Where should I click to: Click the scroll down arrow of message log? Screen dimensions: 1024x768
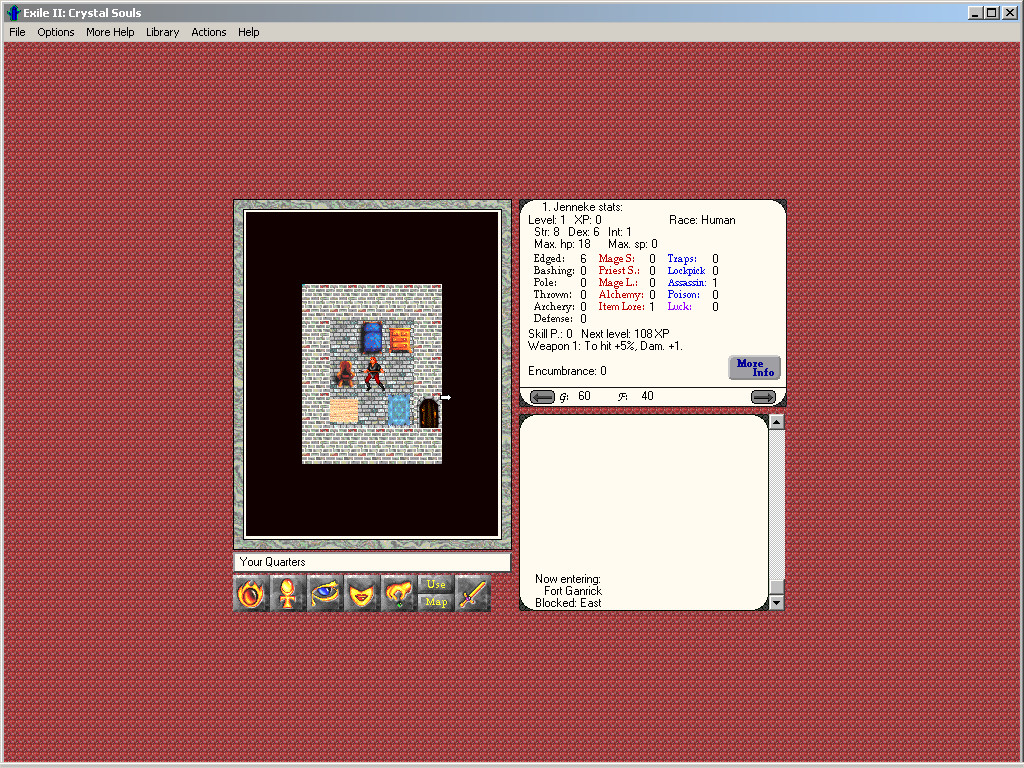tap(776, 603)
